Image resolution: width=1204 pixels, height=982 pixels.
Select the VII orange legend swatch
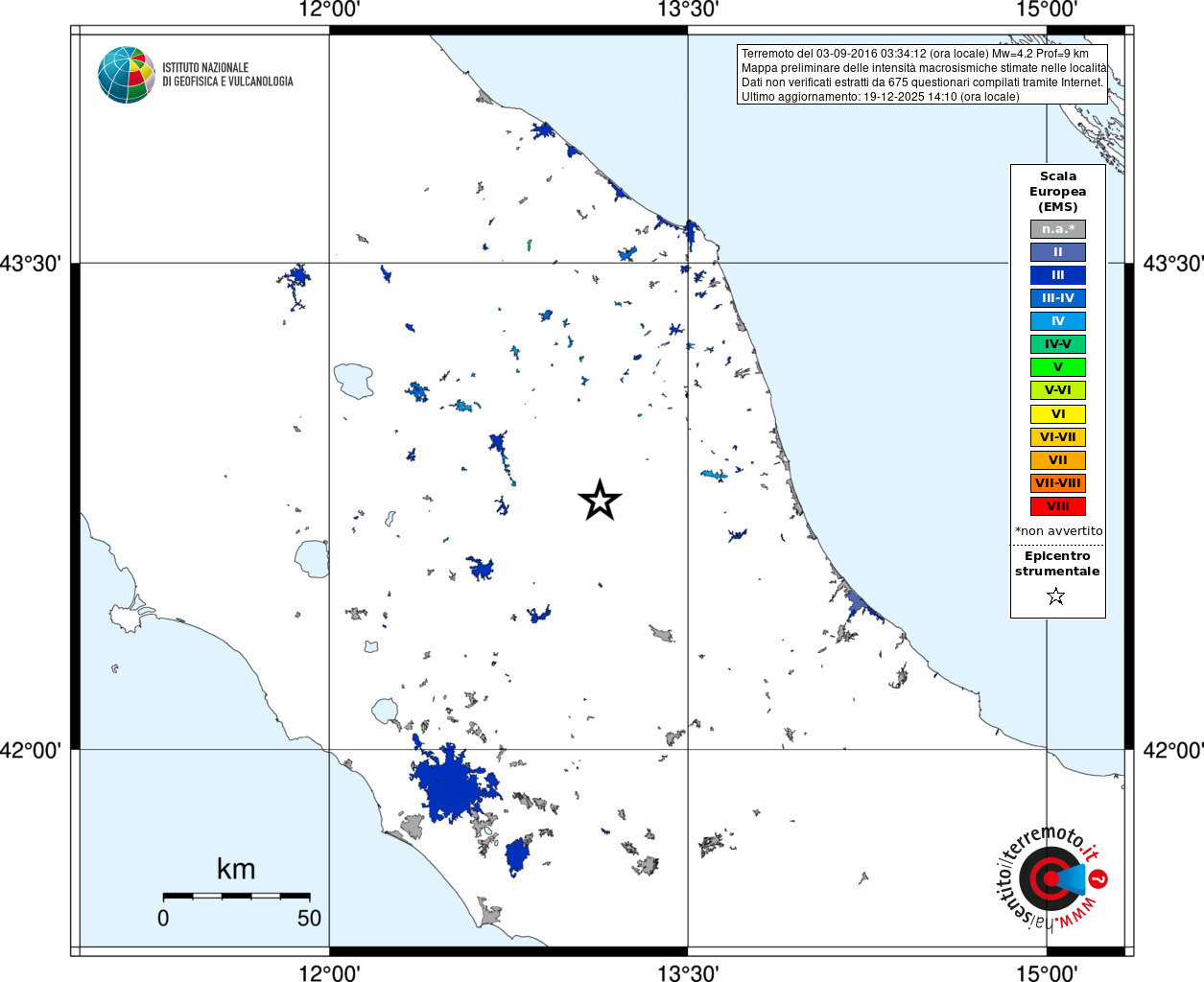1058,460
